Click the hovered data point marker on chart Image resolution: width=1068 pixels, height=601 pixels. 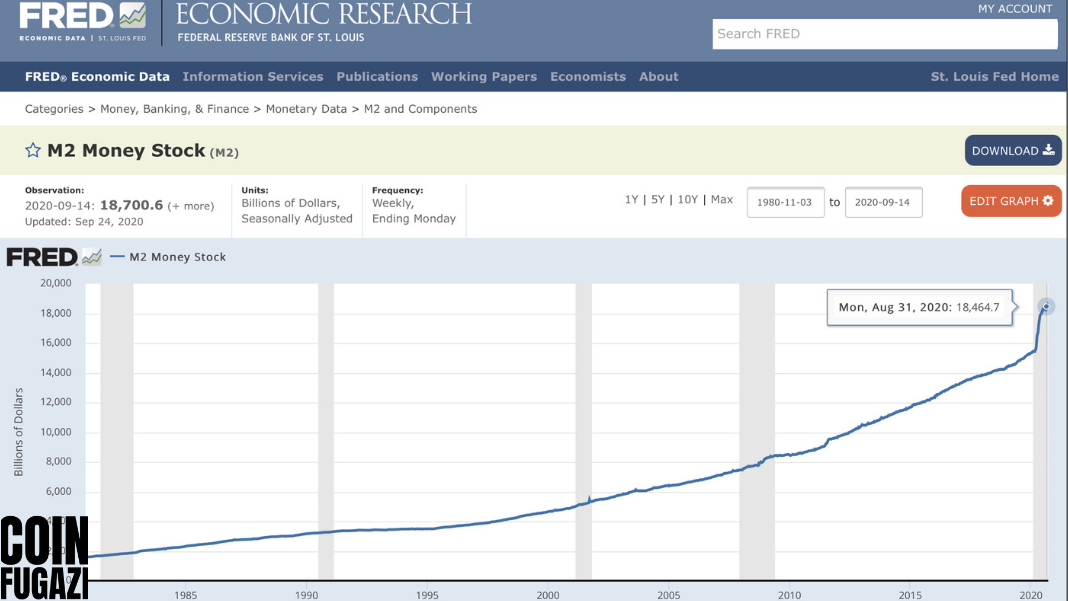coord(1046,307)
